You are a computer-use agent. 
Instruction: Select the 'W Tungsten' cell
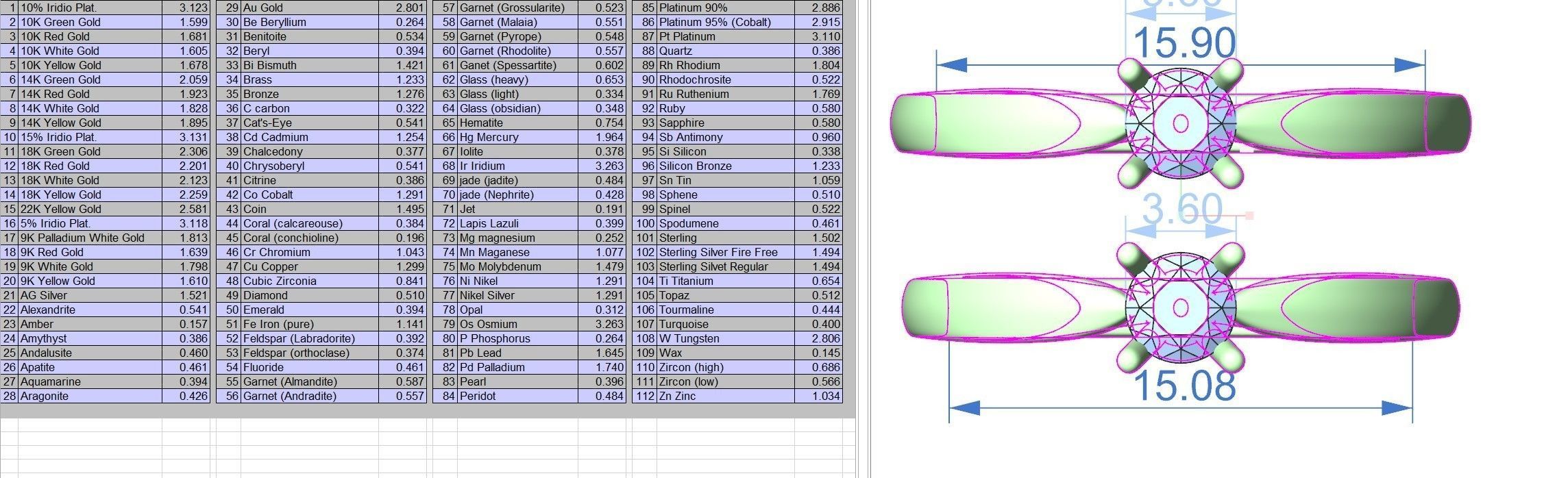point(726,338)
